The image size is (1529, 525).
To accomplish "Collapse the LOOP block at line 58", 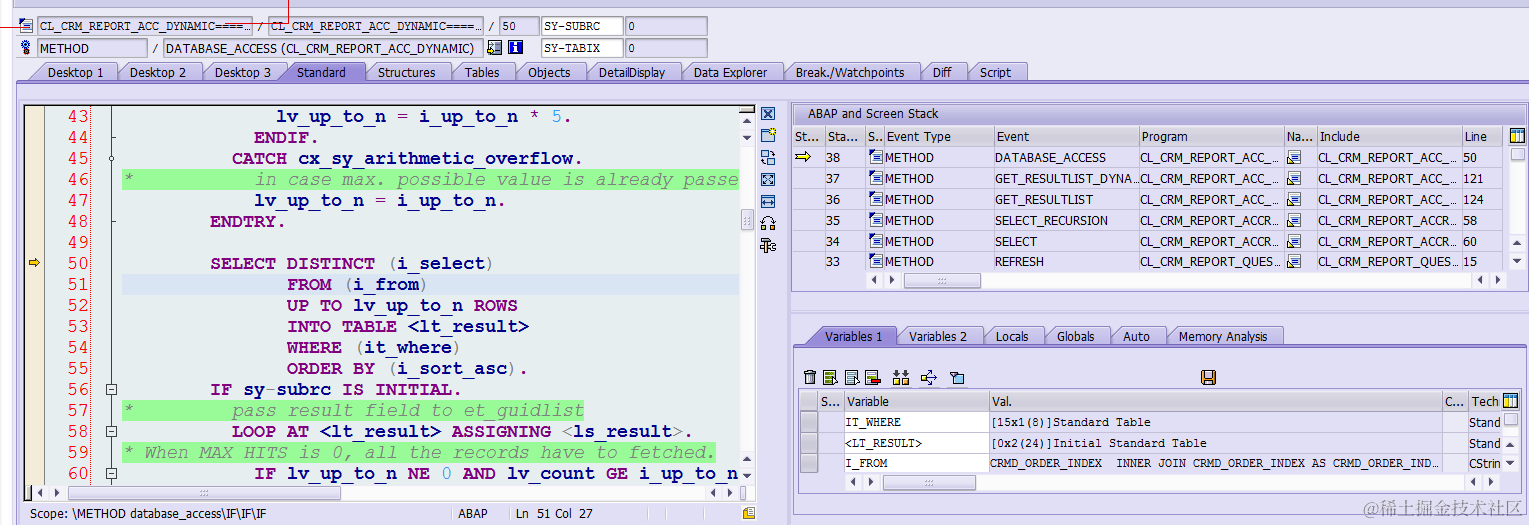I will 111,432.
